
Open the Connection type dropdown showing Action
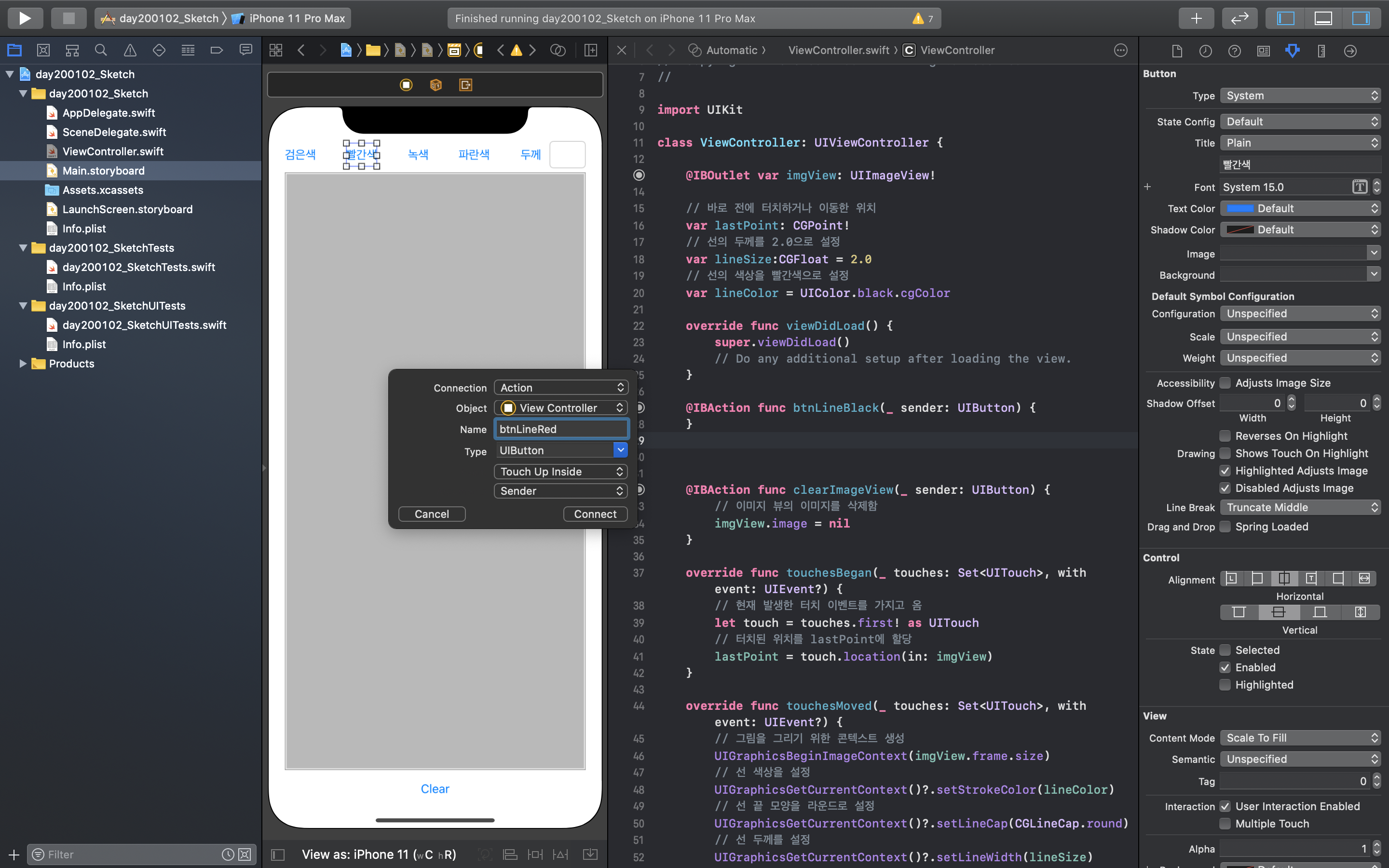561,388
